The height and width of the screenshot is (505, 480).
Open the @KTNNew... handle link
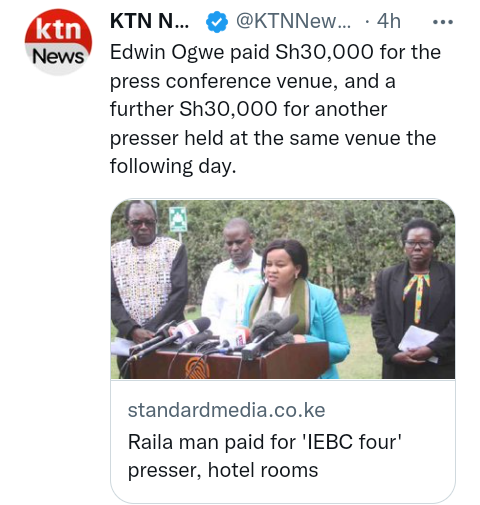click(293, 21)
